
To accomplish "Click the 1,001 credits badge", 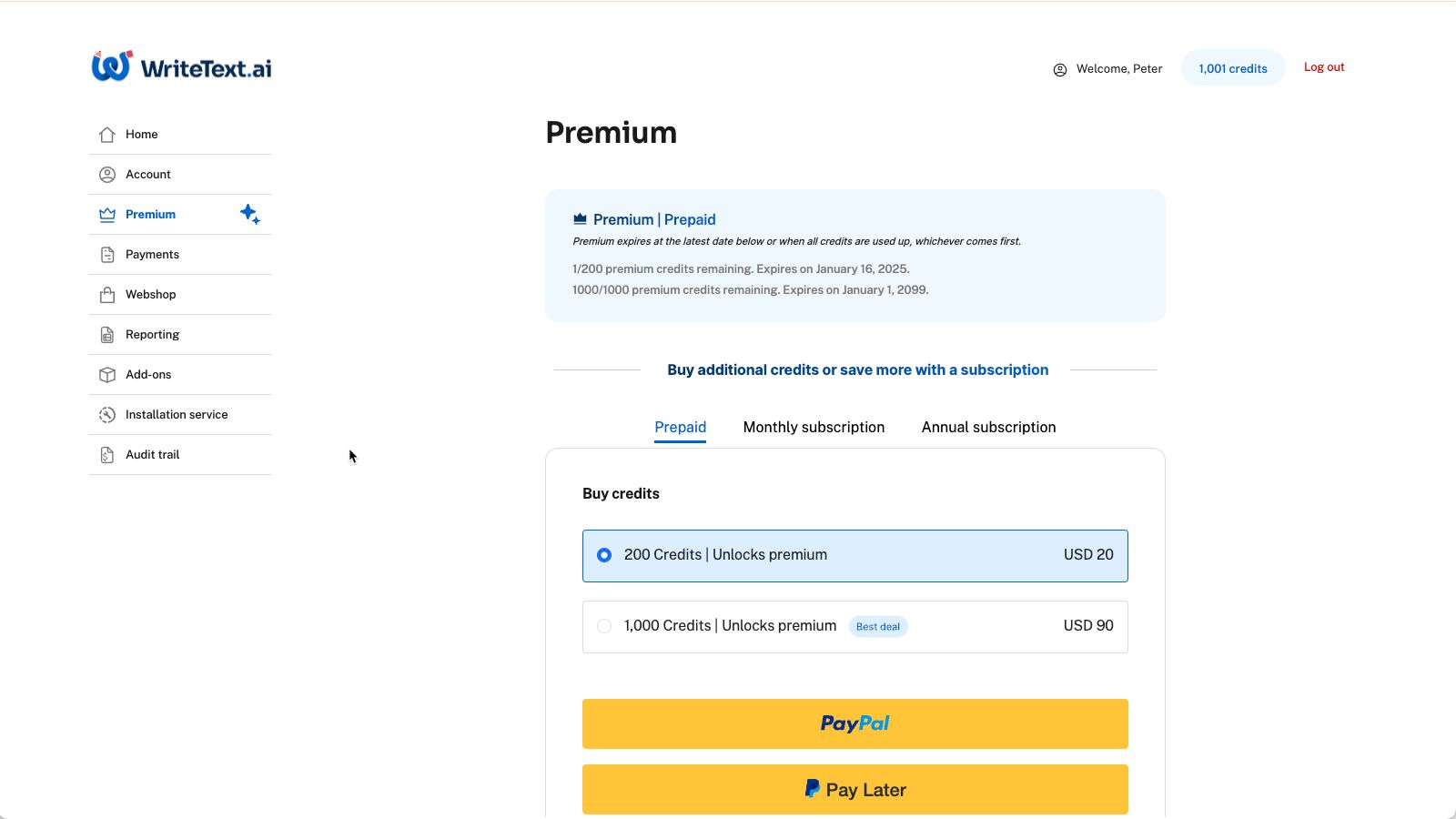I will pyautogui.click(x=1232, y=68).
